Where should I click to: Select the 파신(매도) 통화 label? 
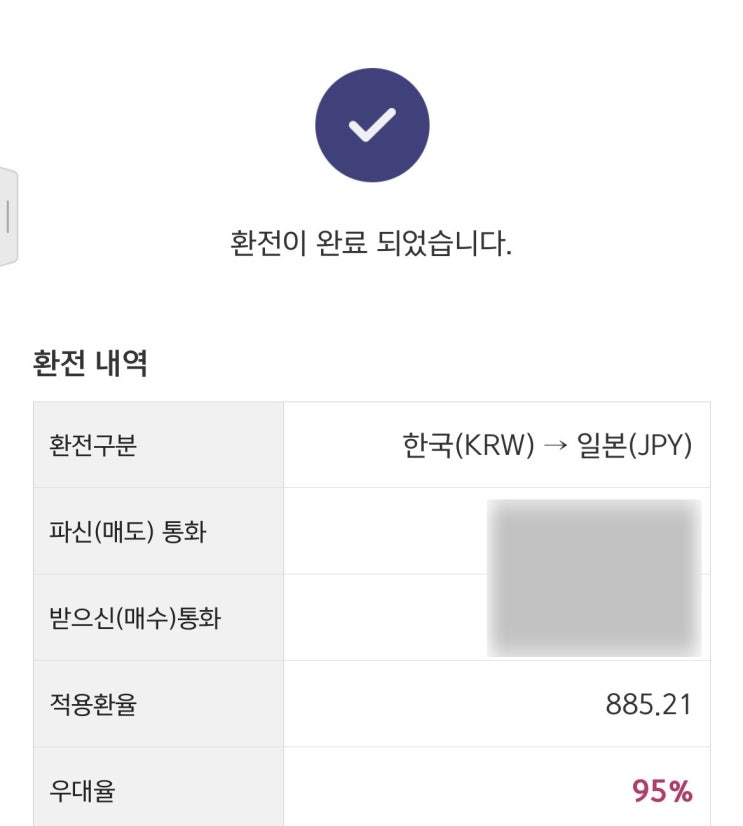pos(127,532)
